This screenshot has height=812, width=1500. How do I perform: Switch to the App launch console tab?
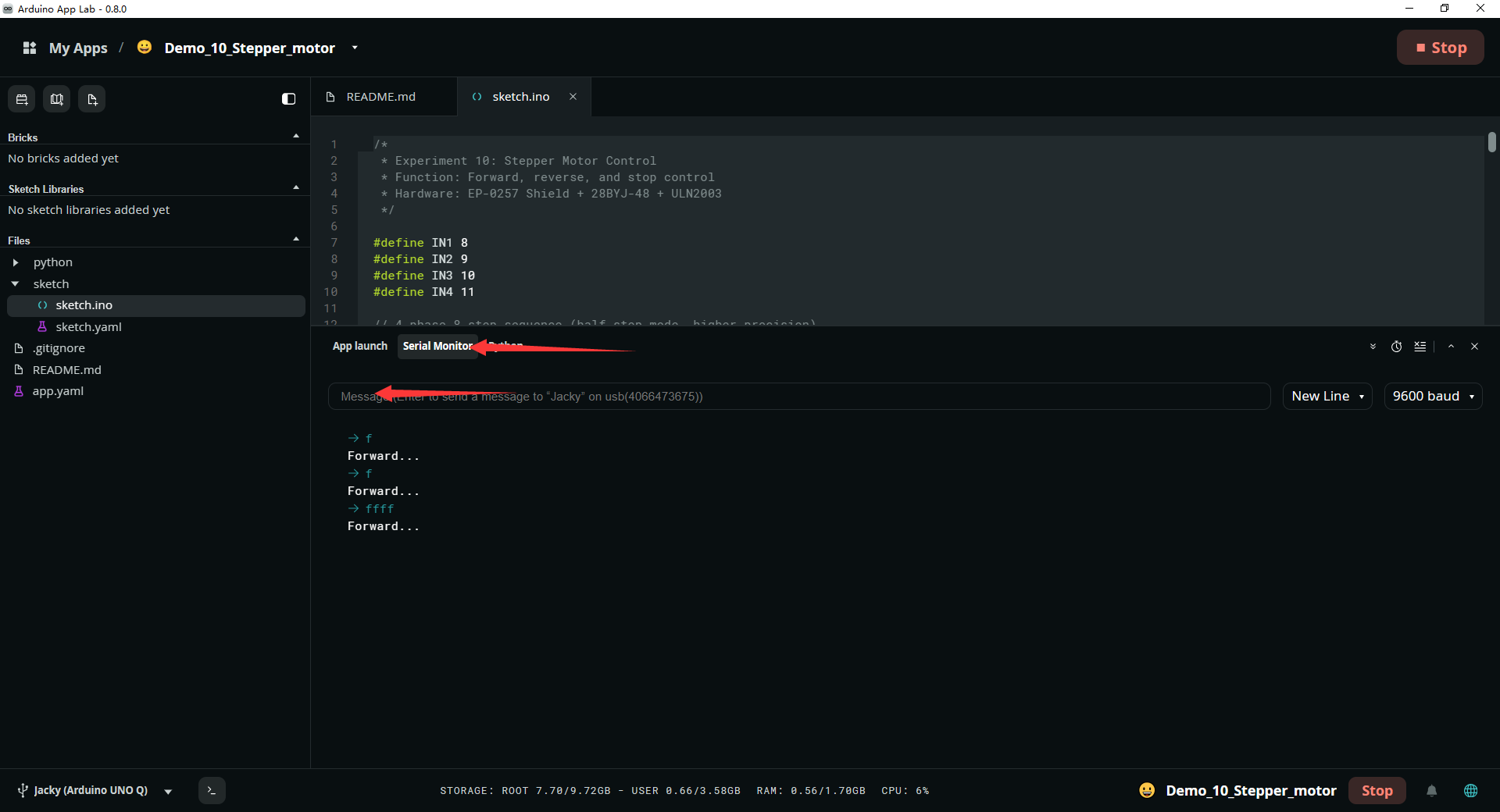[359, 346]
